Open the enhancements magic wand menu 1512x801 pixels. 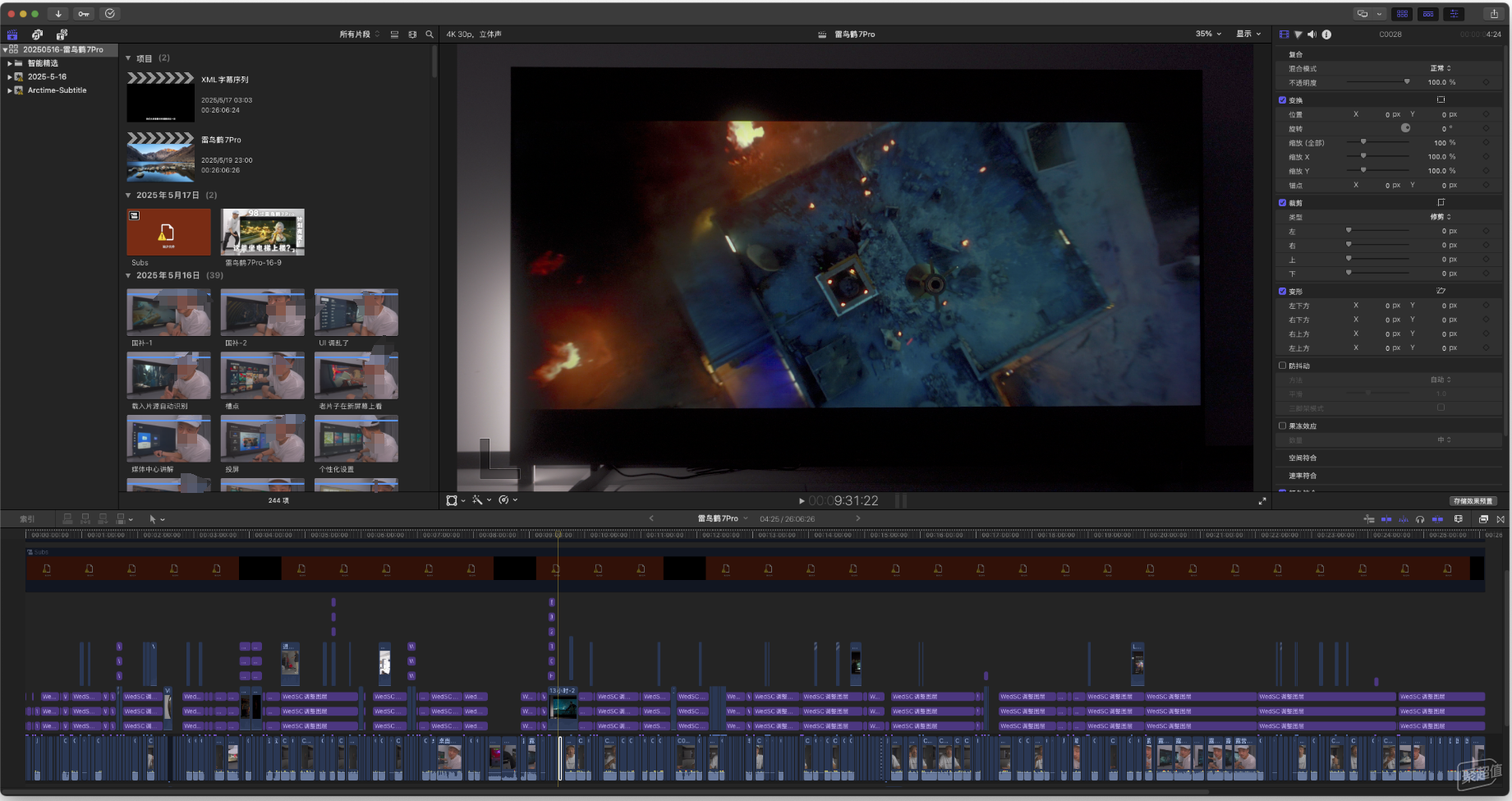481,500
